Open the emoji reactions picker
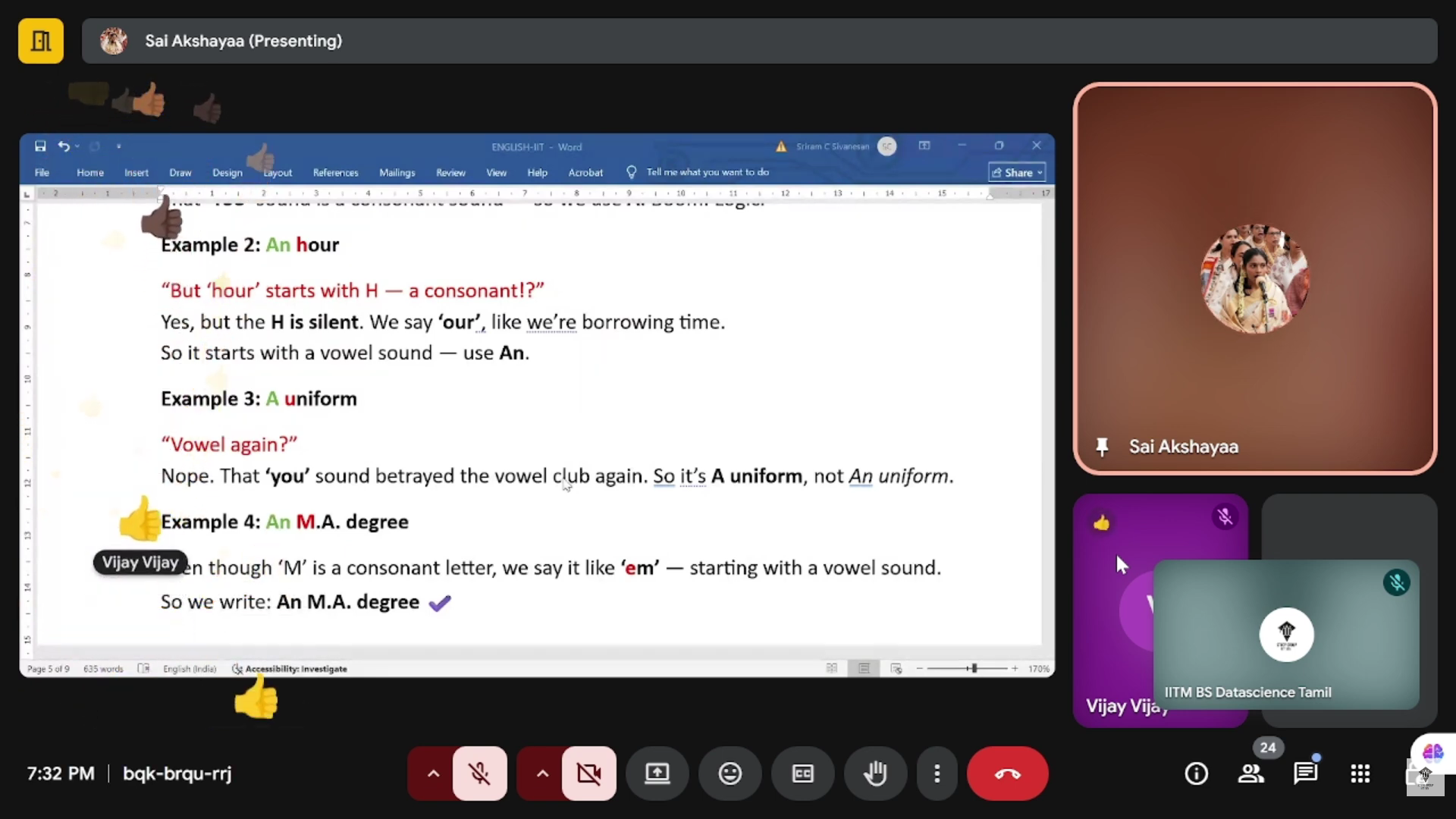The width and height of the screenshot is (1456, 819). click(x=730, y=773)
